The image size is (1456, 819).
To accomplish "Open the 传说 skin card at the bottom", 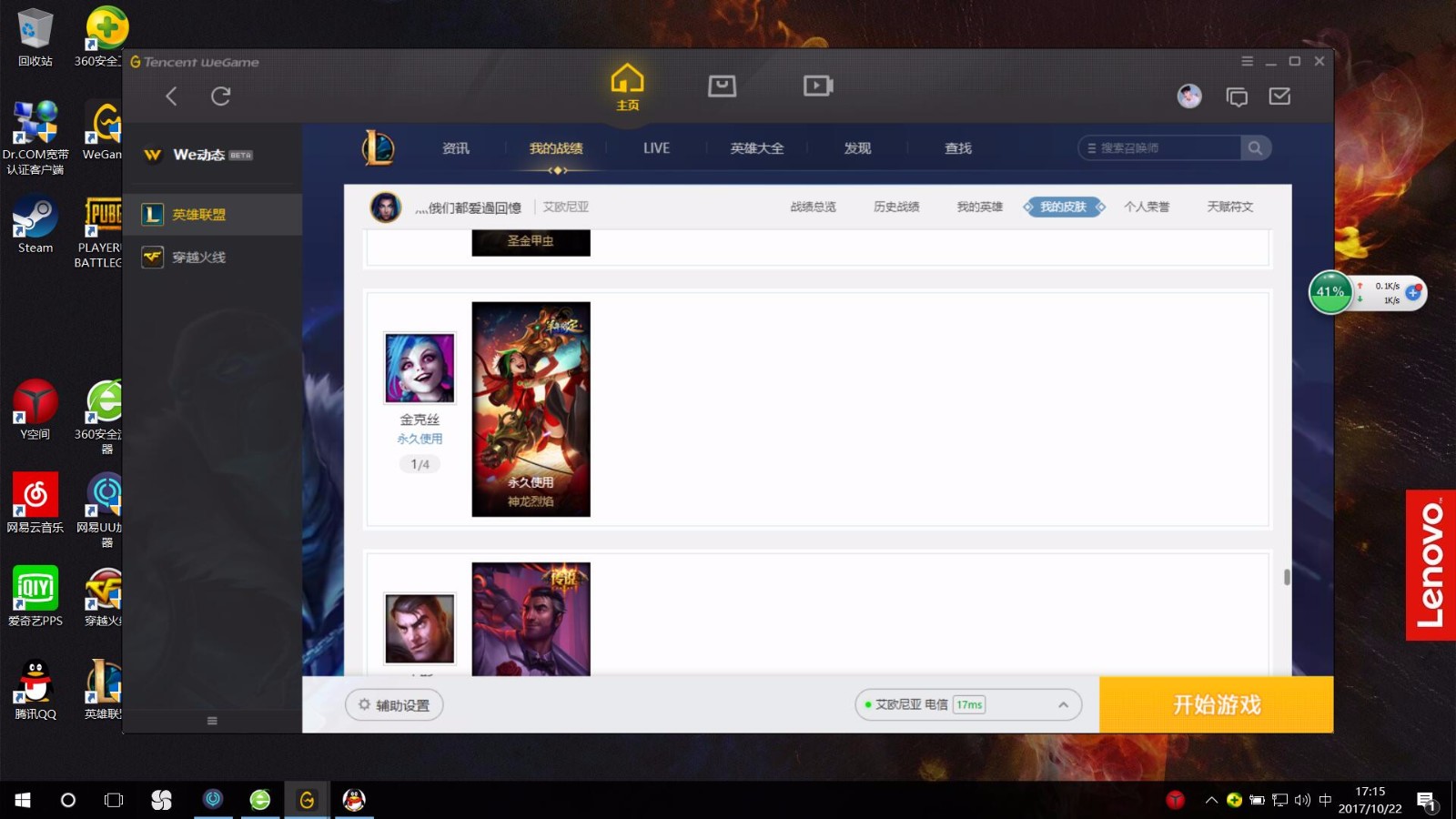I will click(x=531, y=619).
